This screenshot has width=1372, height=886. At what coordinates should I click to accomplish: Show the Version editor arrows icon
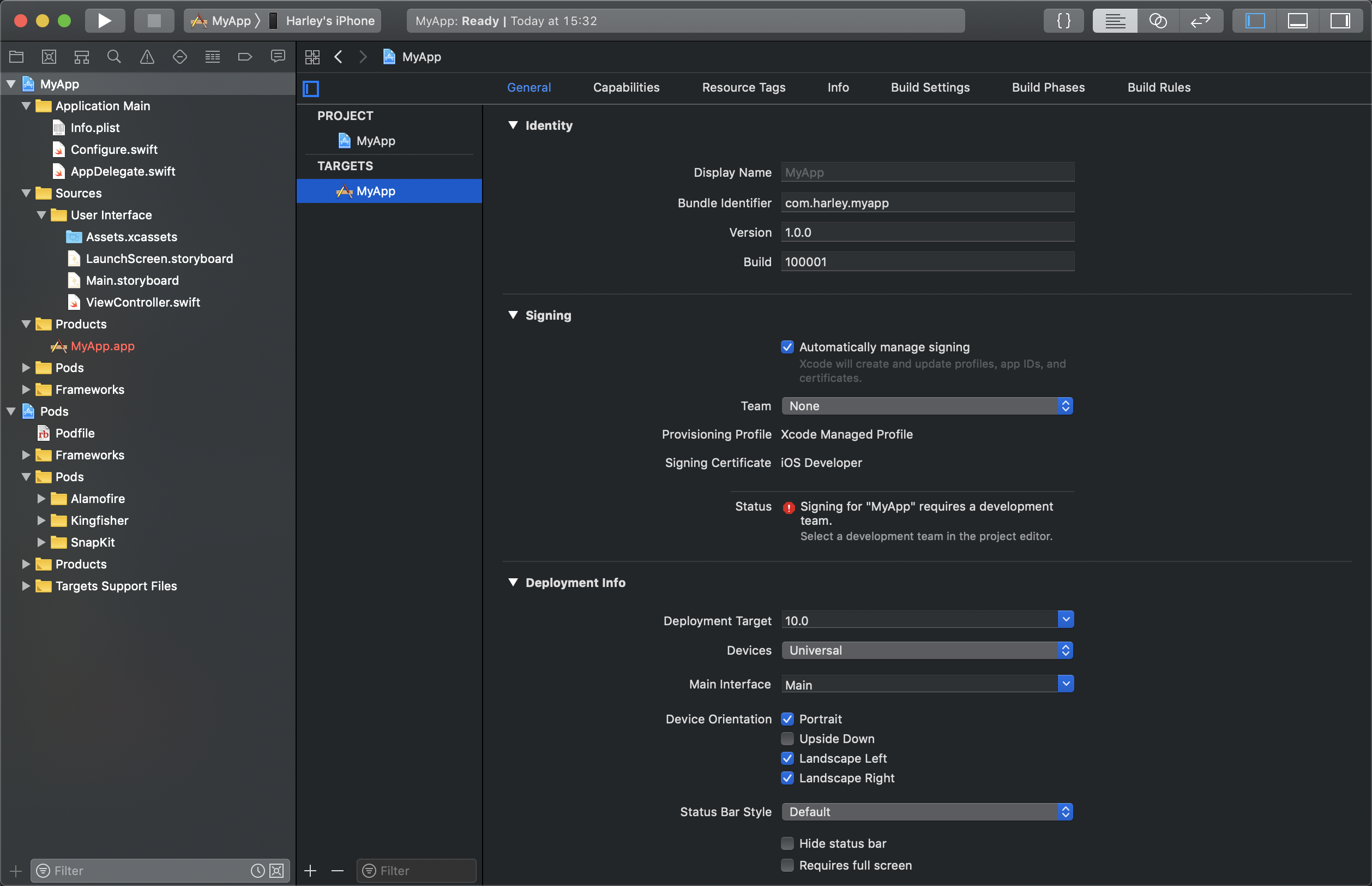[x=1200, y=21]
